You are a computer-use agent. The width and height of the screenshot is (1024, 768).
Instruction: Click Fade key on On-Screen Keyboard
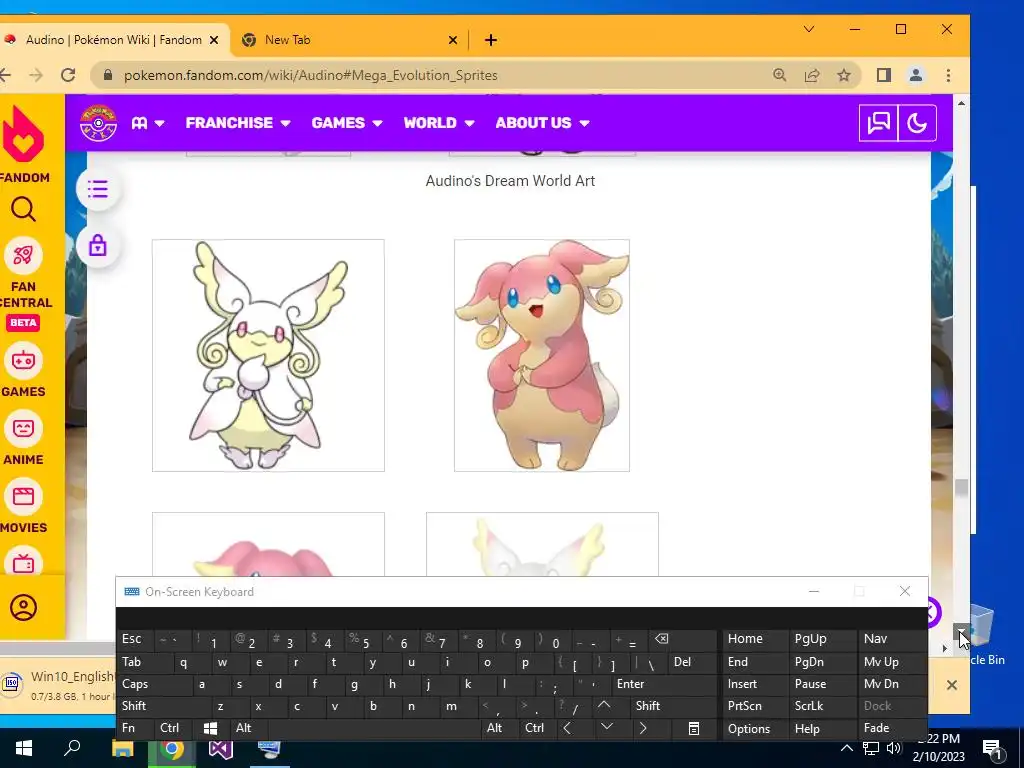click(891, 728)
